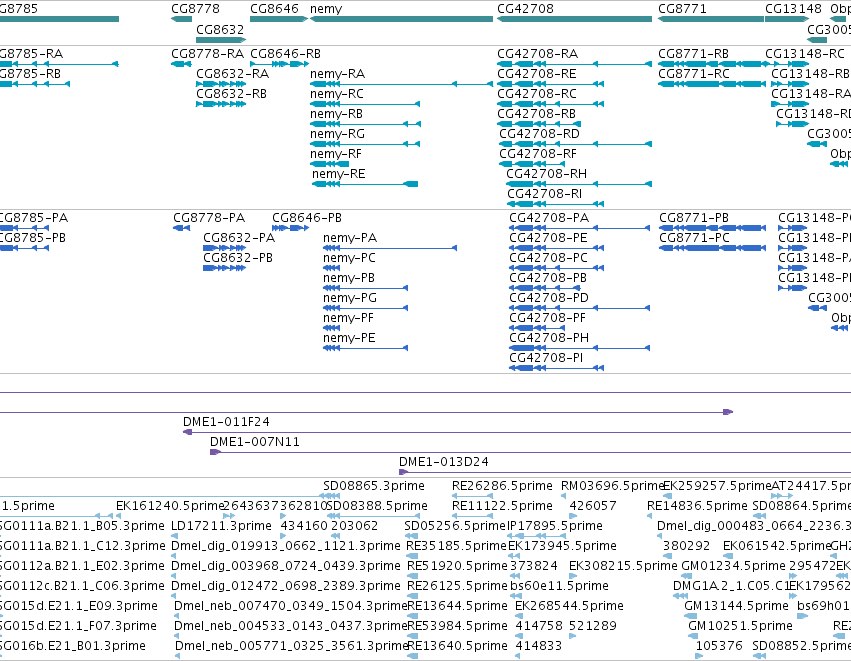Select the EK308215.5prime EST label
This screenshot has height=661, width=851.
click(623, 566)
